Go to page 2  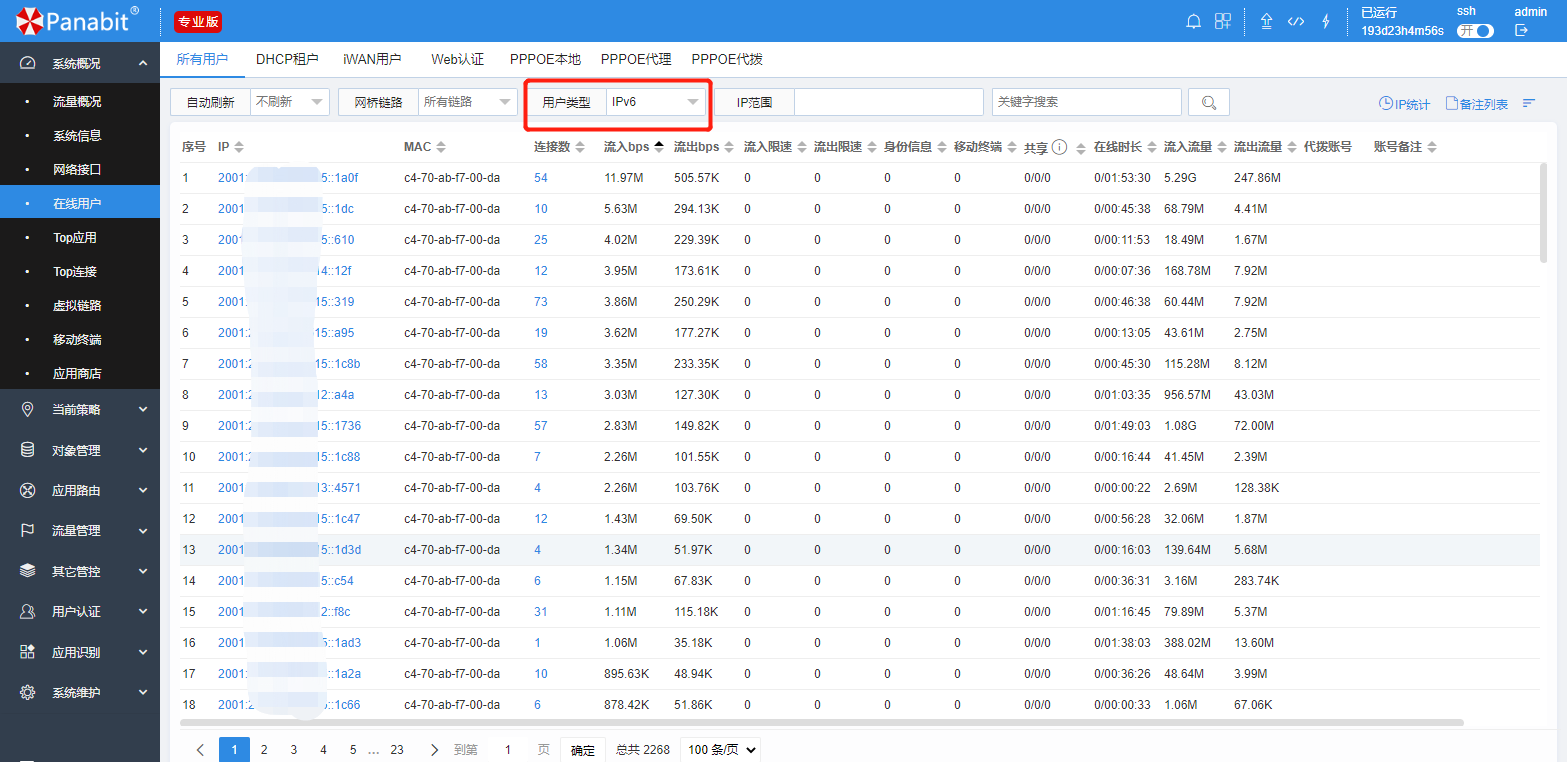264,750
